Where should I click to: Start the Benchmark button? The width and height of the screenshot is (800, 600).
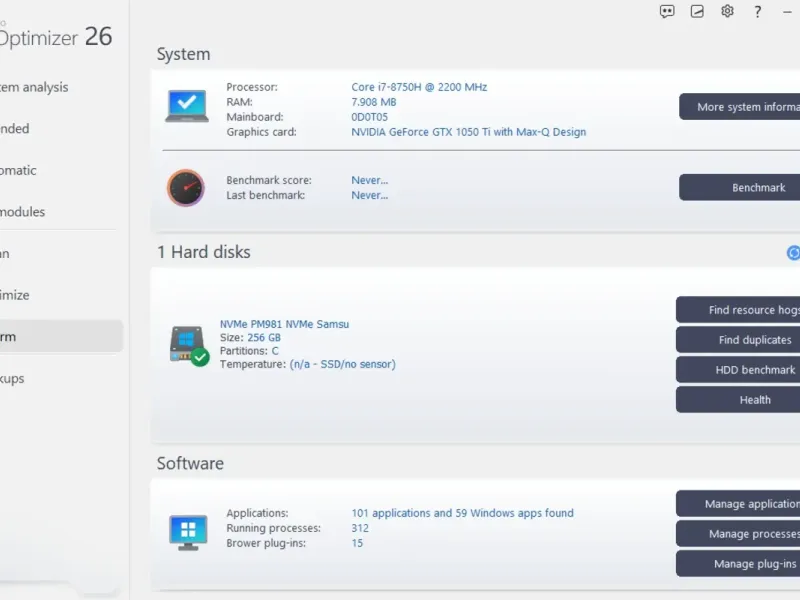pyautogui.click(x=739, y=187)
